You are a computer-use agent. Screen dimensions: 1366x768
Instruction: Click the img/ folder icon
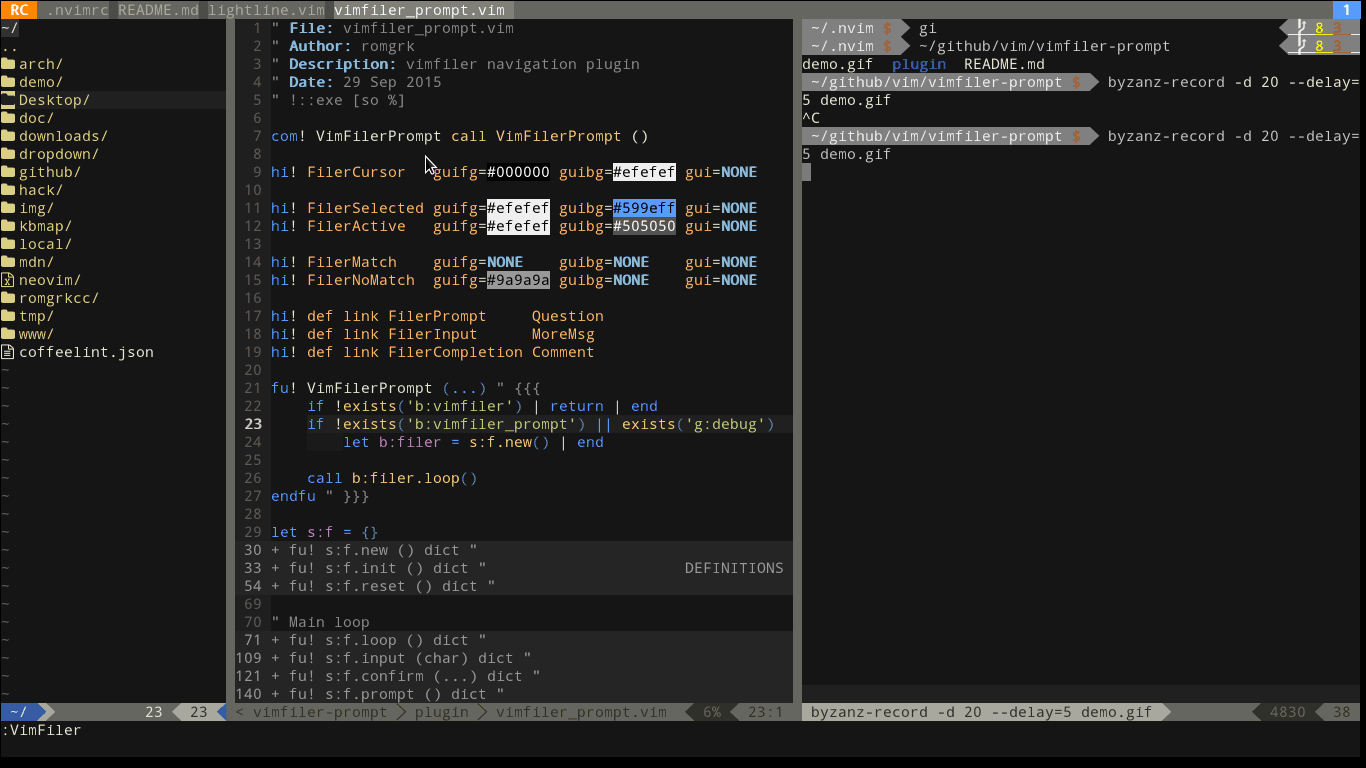(8, 208)
